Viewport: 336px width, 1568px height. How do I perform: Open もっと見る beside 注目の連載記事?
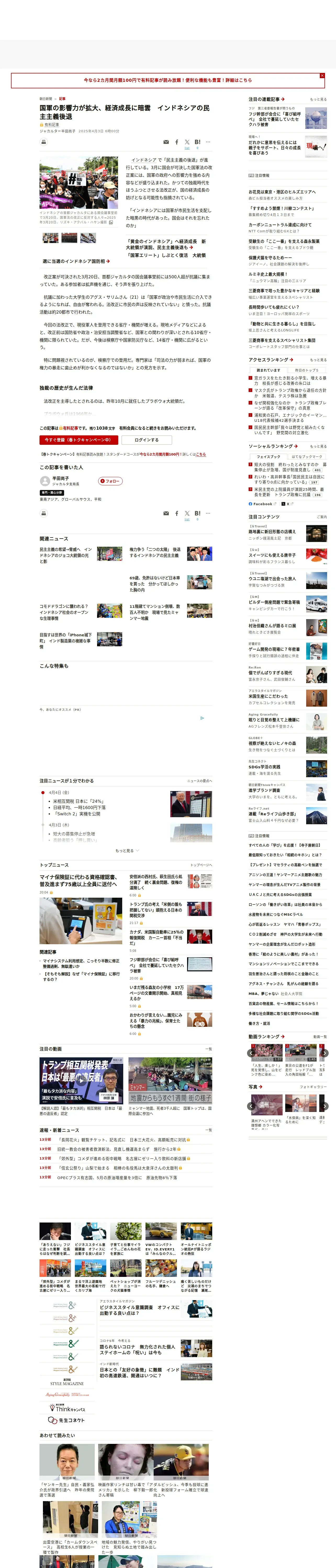click(318, 99)
